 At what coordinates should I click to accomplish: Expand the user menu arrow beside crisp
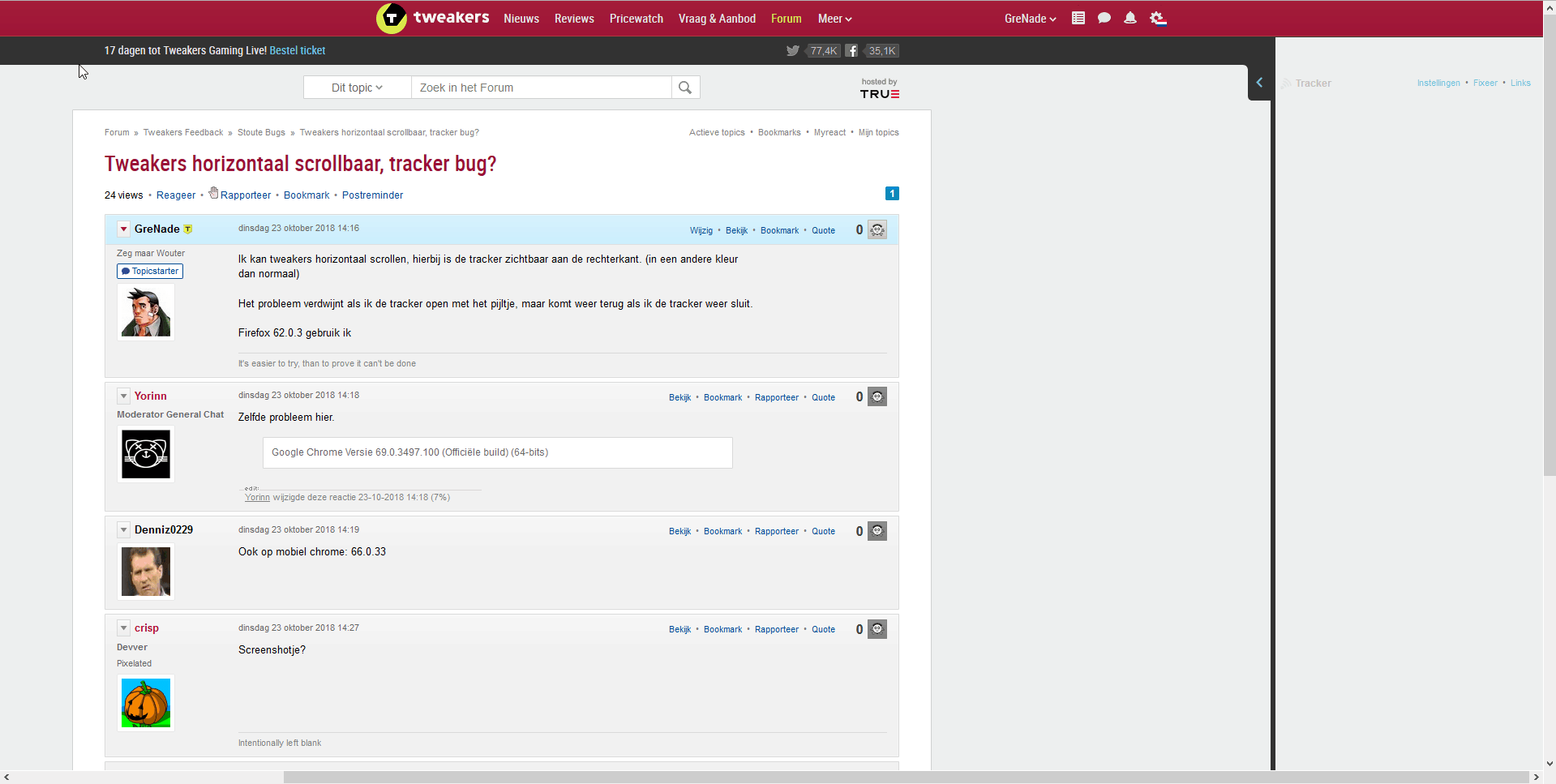pos(123,628)
